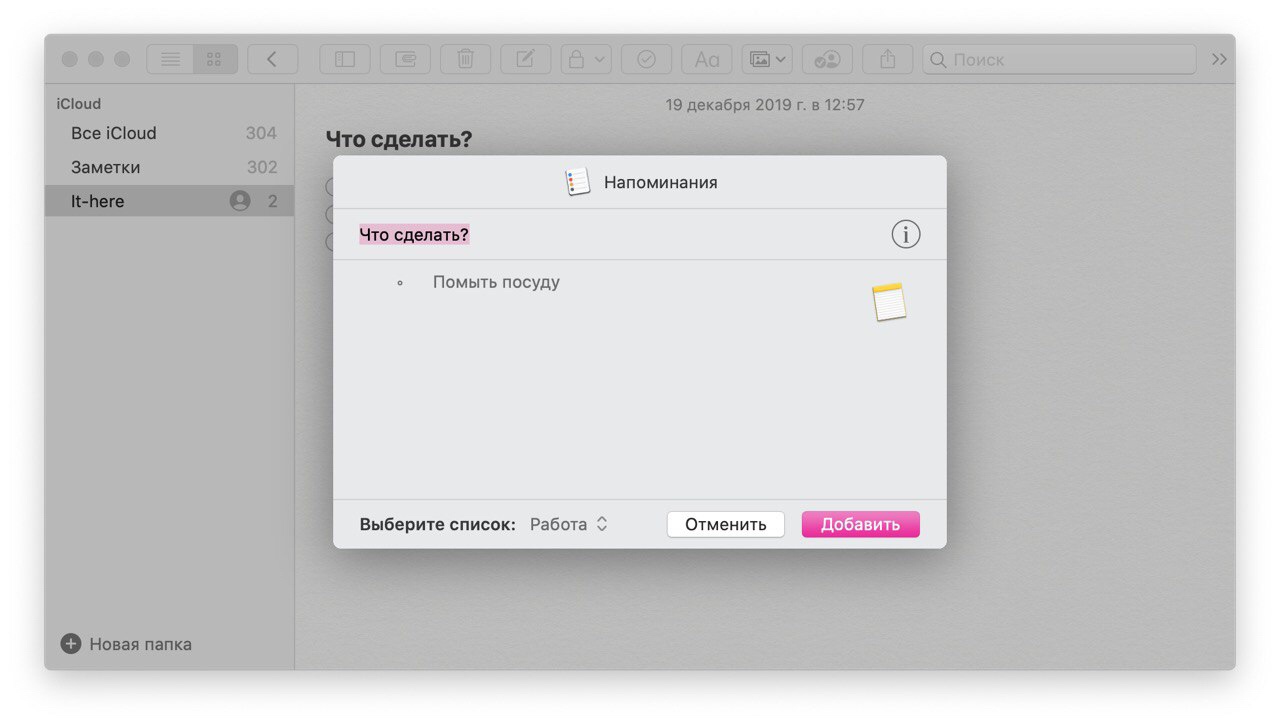Click the add people collaboration icon
1280x725 pixels.
tap(827, 60)
